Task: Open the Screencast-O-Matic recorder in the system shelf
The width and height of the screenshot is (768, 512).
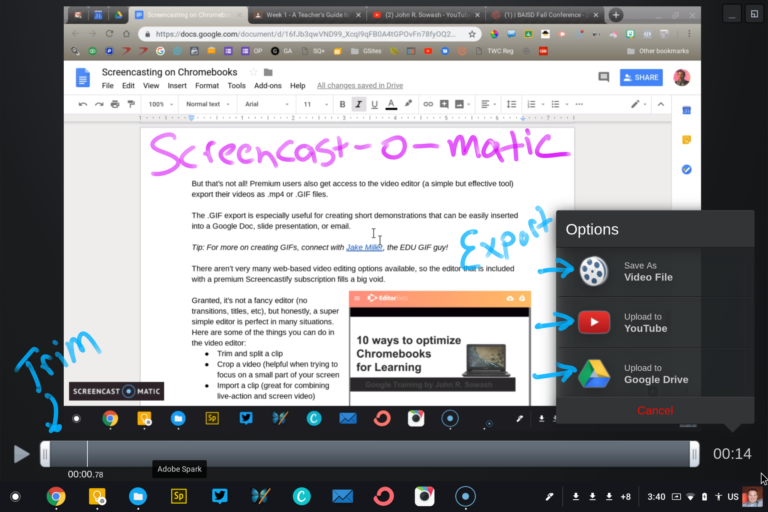Action: coord(465,497)
